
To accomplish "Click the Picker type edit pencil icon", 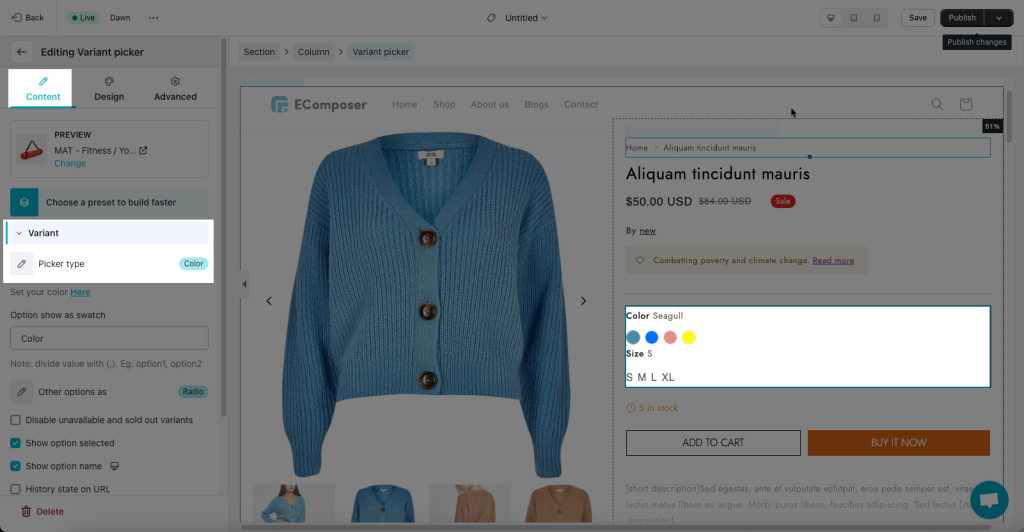I will click(x=22, y=264).
